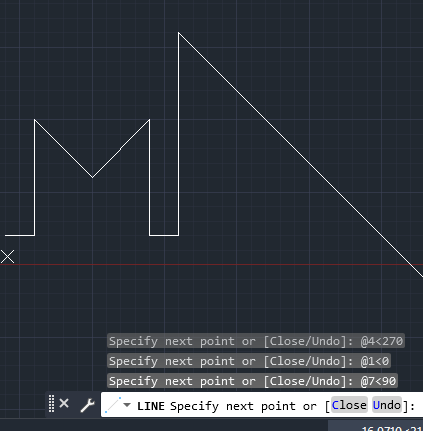The height and width of the screenshot is (431, 423).
Task: Open command line Customize wrench menu
Action: (x=87, y=405)
